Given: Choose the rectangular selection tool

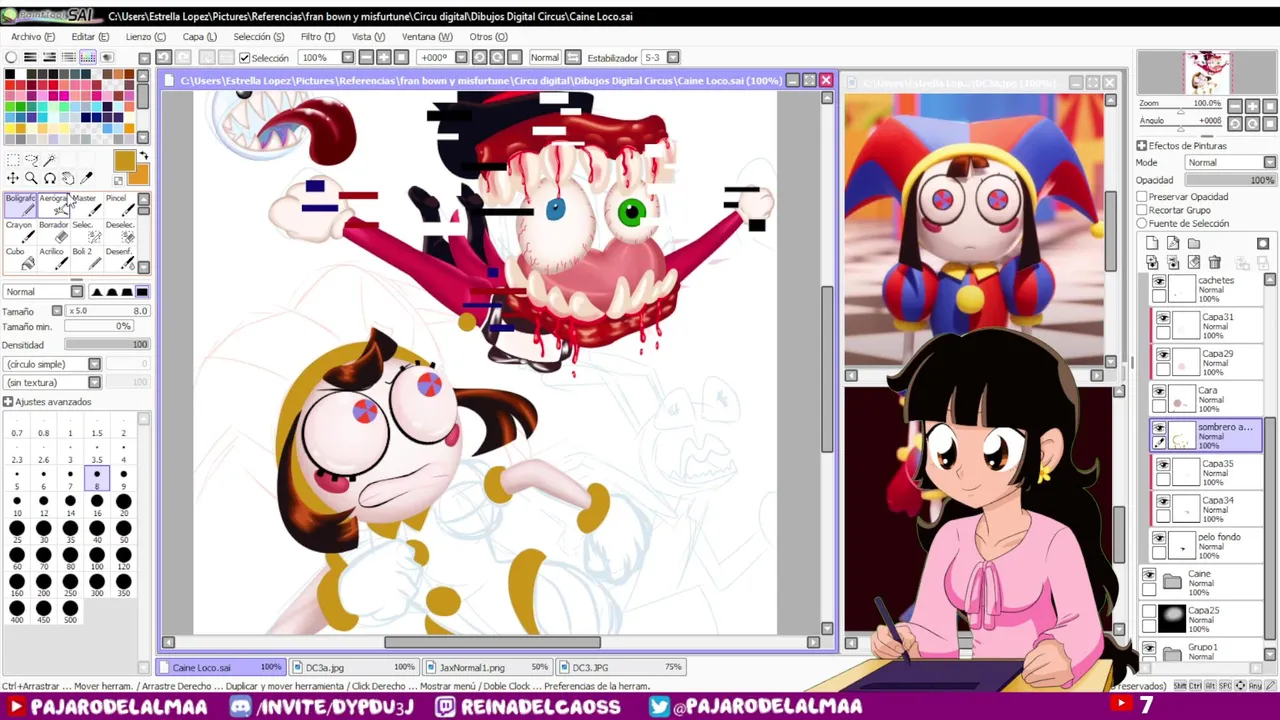Looking at the screenshot, I should (12, 160).
